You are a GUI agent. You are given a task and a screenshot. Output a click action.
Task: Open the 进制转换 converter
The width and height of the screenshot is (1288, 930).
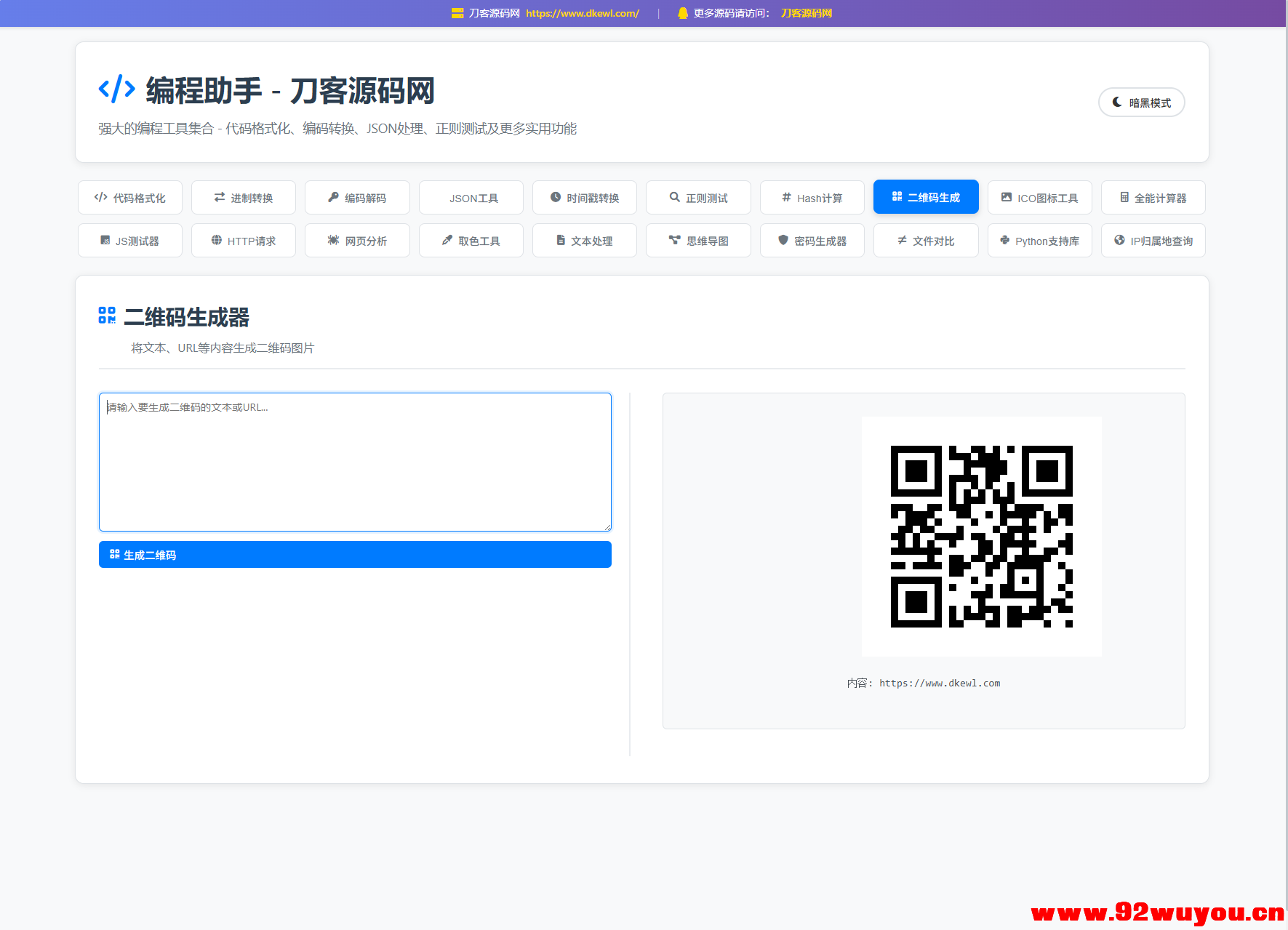[243, 197]
